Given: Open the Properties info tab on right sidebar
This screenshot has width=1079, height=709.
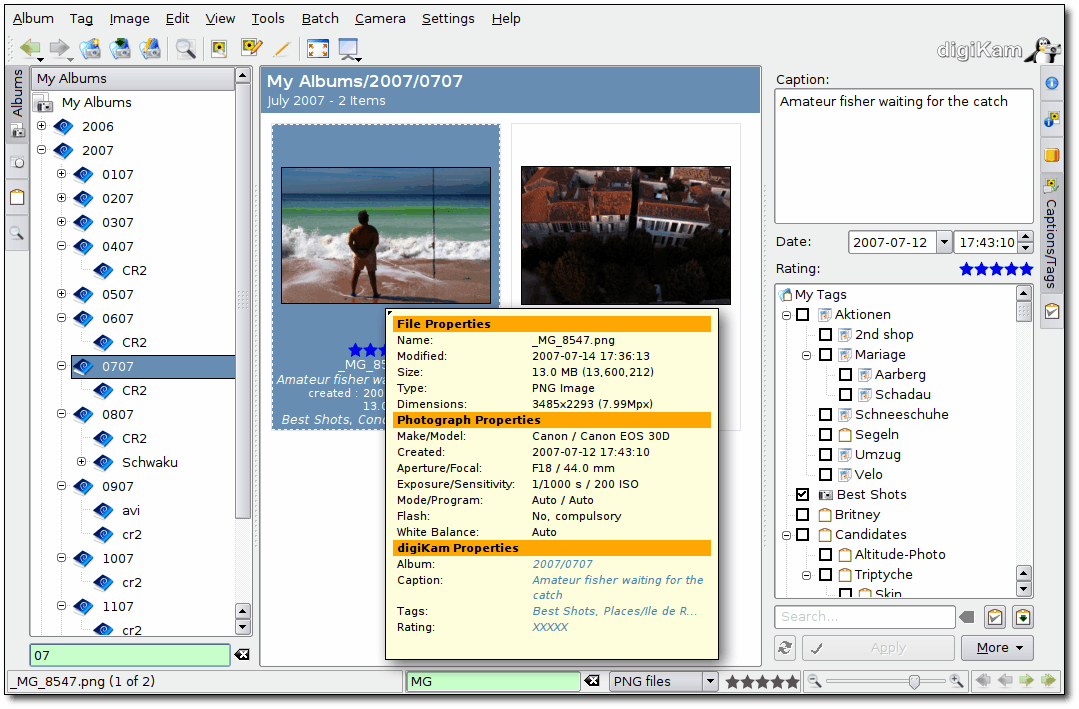Looking at the screenshot, I should coord(1051,83).
